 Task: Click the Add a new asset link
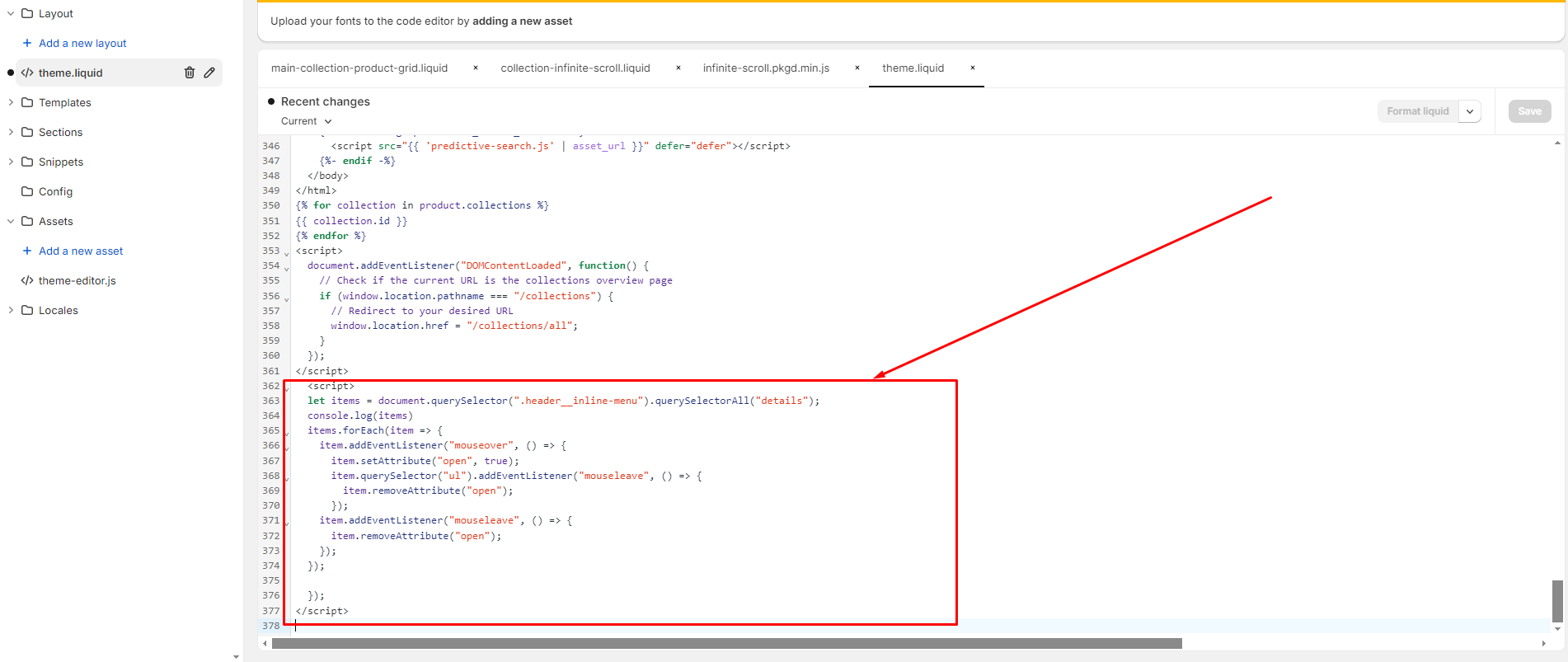[81, 251]
